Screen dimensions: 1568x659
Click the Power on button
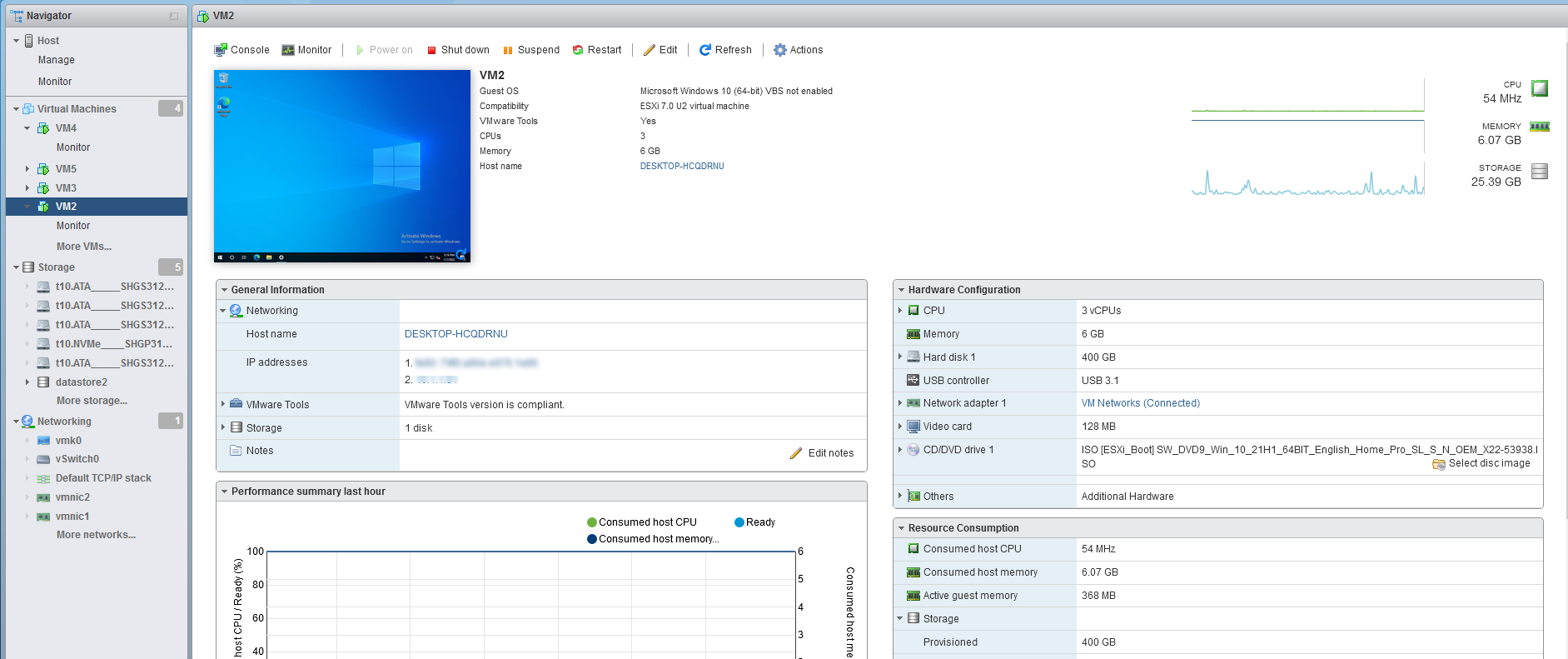384,50
